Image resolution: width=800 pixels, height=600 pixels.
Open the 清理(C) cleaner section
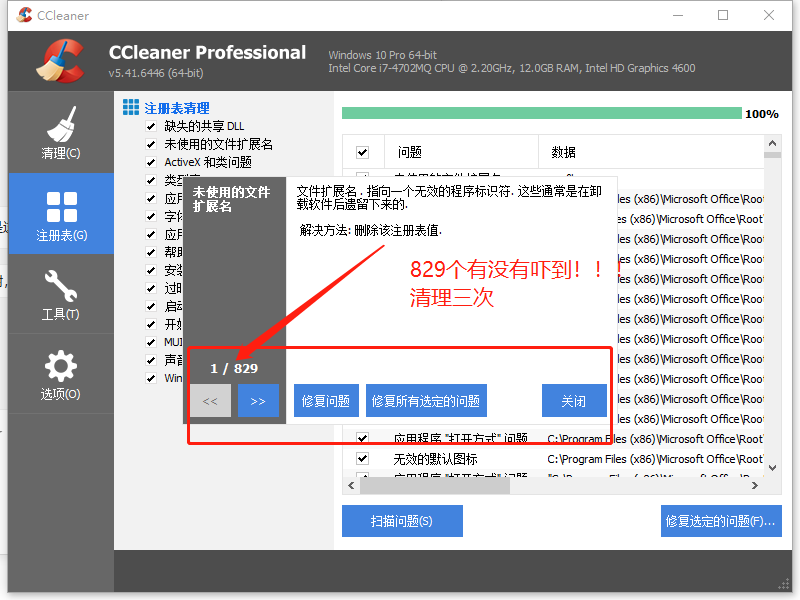point(61,132)
